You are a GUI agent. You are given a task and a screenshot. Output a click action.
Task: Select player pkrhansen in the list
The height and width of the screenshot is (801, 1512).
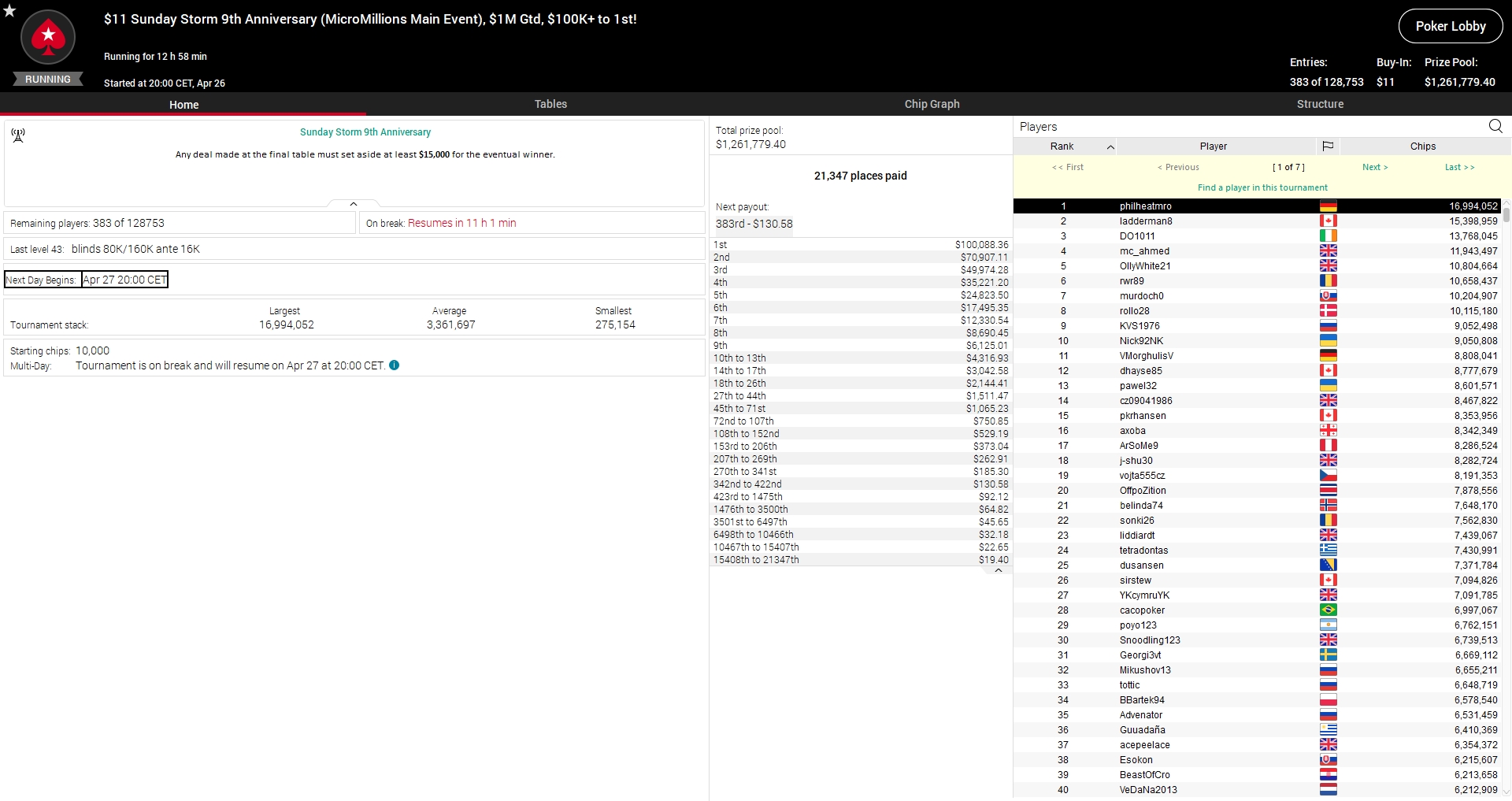click(1257, 416)
